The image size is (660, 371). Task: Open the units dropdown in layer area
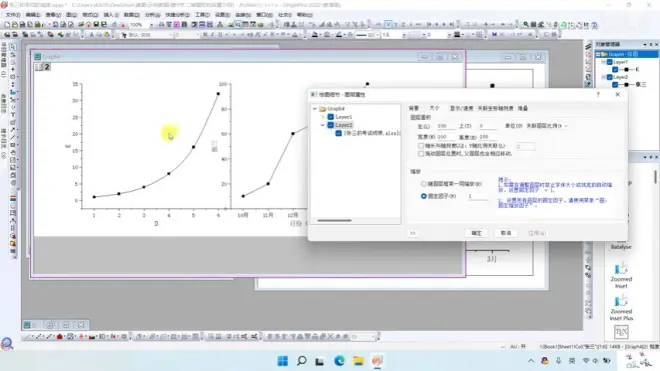pos(547,126)
